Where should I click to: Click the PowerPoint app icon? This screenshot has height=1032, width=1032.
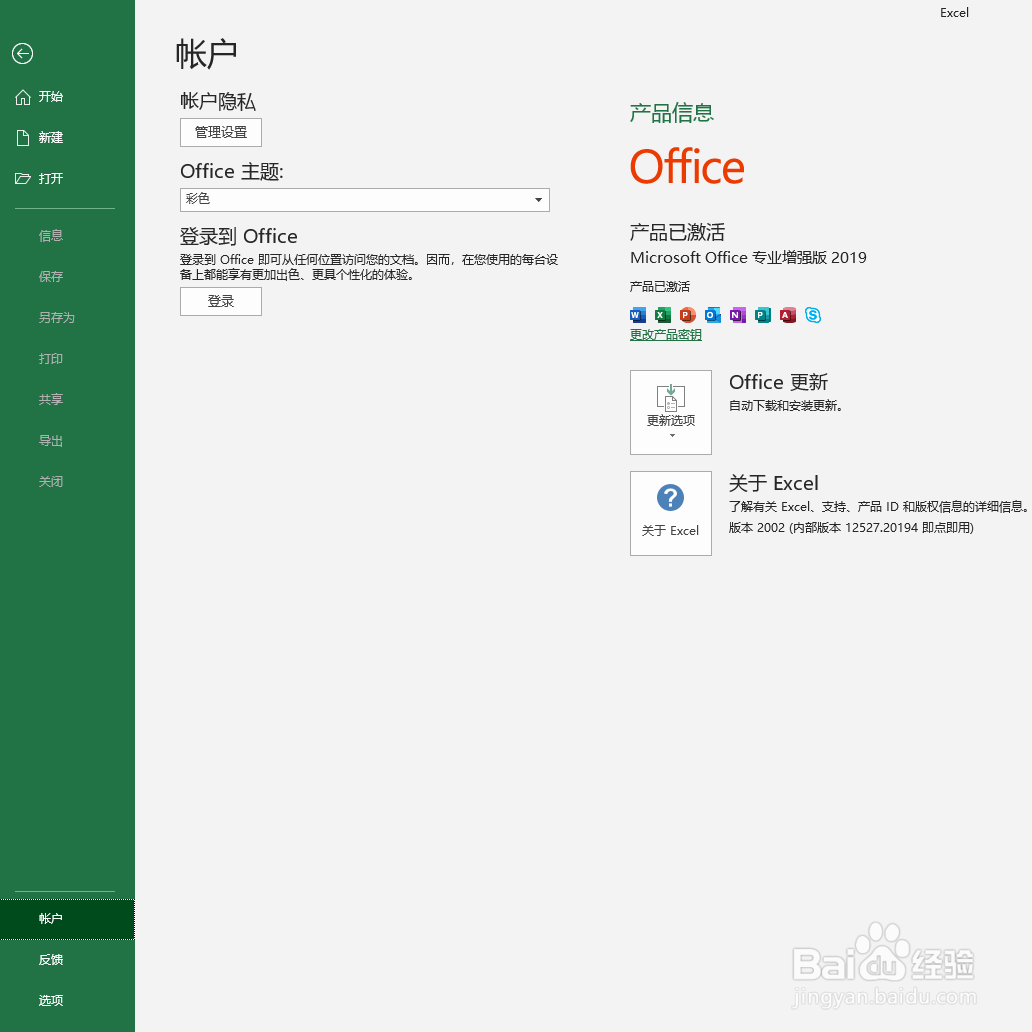tap(687, 315)
